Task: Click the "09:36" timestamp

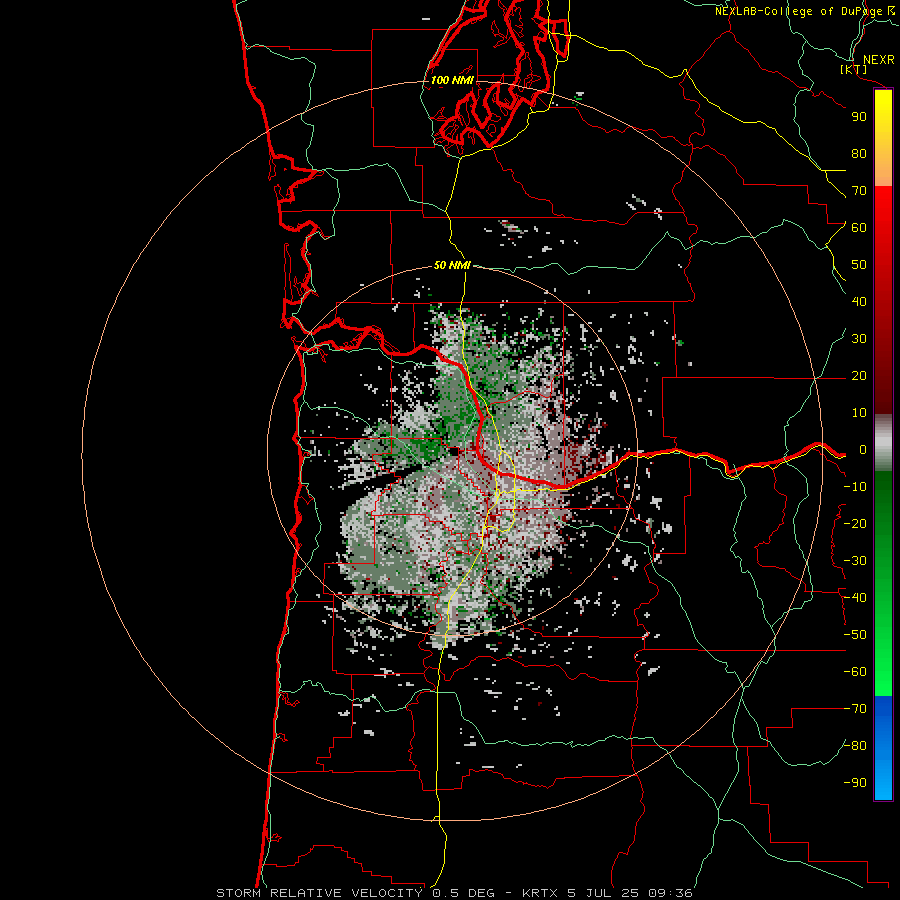Action: pos(670,893)
